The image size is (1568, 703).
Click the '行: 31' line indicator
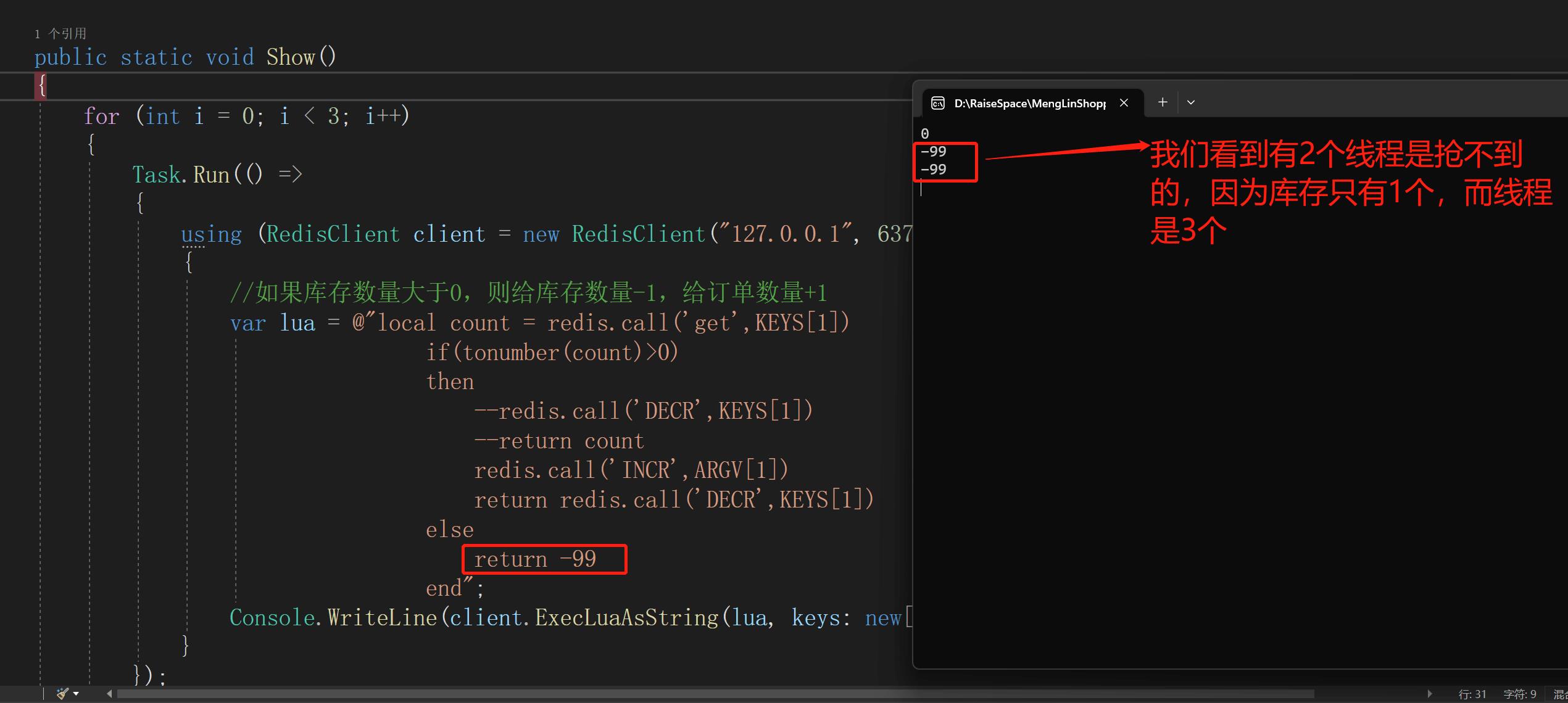(x=1472, y=694)
